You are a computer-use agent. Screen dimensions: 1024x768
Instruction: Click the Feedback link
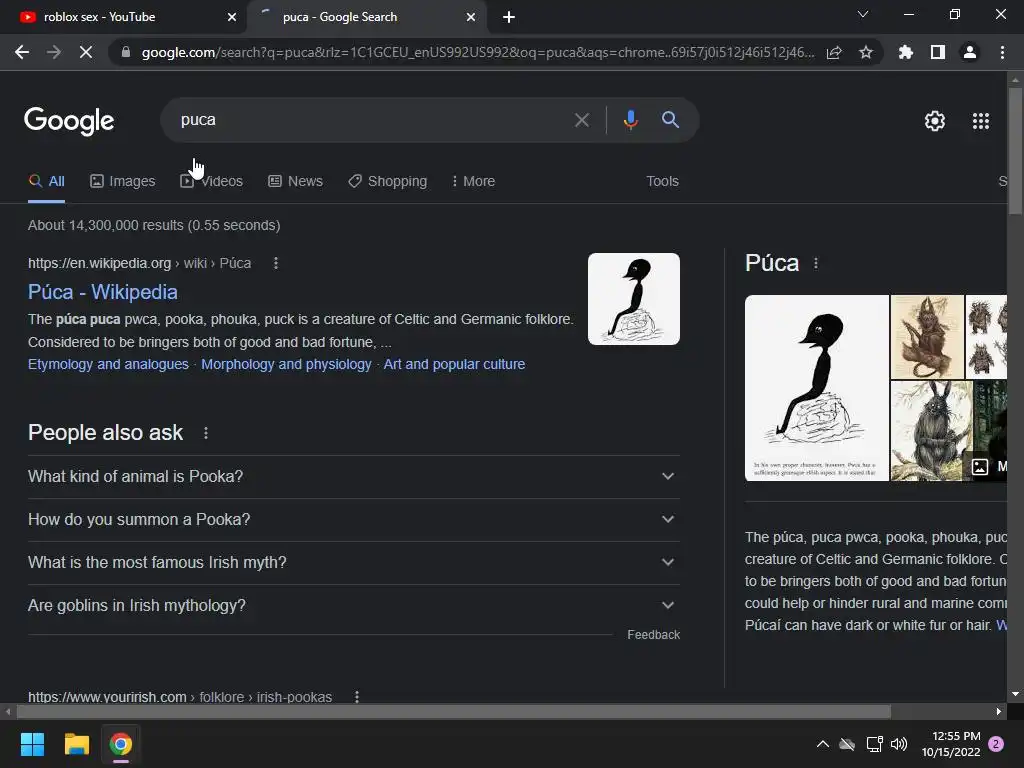pyautogui.click(x=653, y=635)
